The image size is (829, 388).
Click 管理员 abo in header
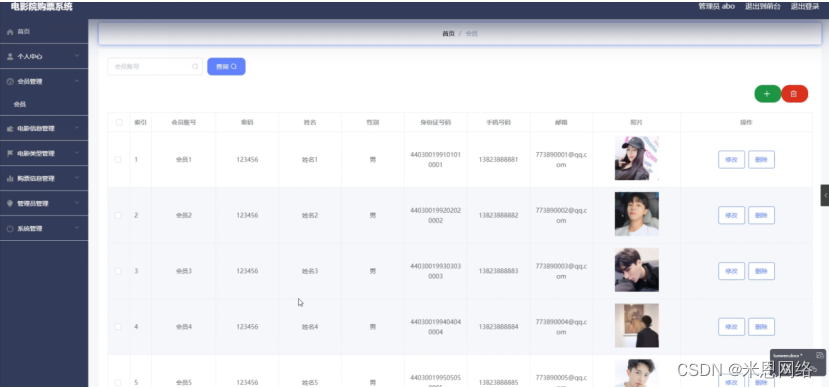coord(716,6)
